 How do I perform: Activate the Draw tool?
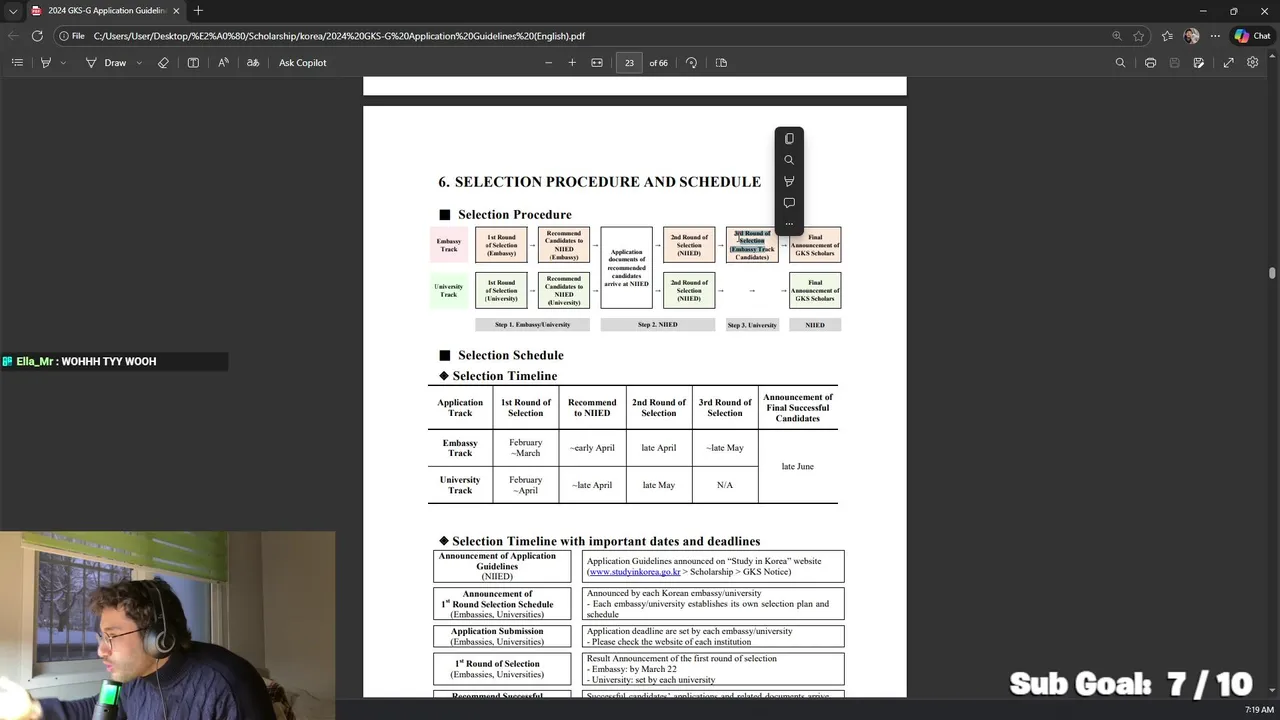pyautogui.click(x=106, y=62)
